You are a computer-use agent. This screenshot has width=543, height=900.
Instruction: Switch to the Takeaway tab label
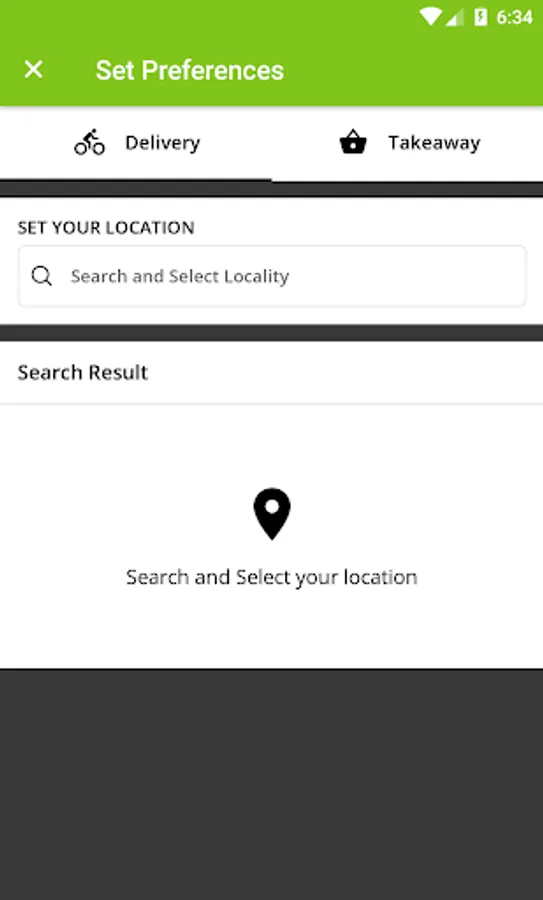(434, 142)
